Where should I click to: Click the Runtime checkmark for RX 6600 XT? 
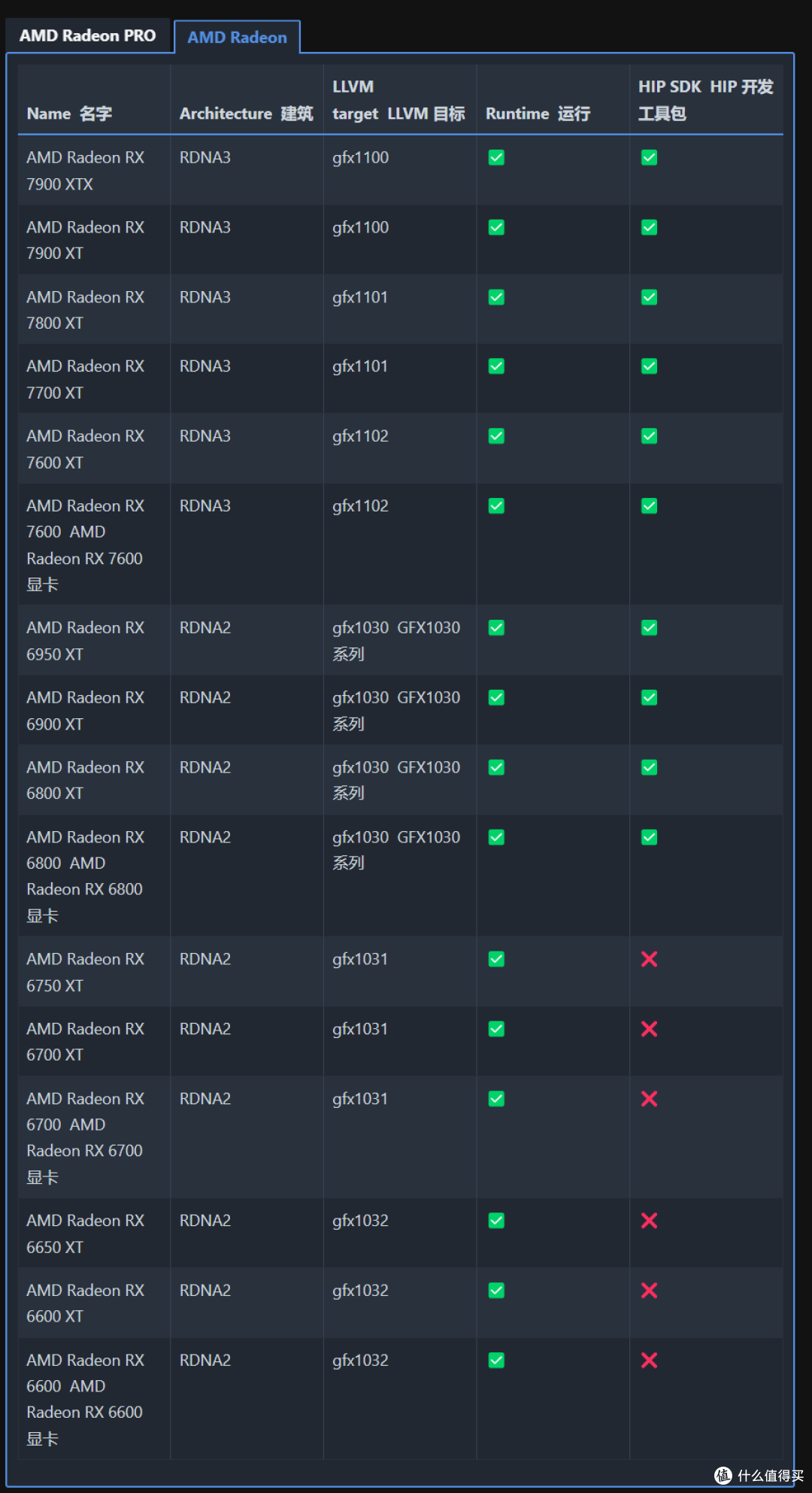(496, 1291)
